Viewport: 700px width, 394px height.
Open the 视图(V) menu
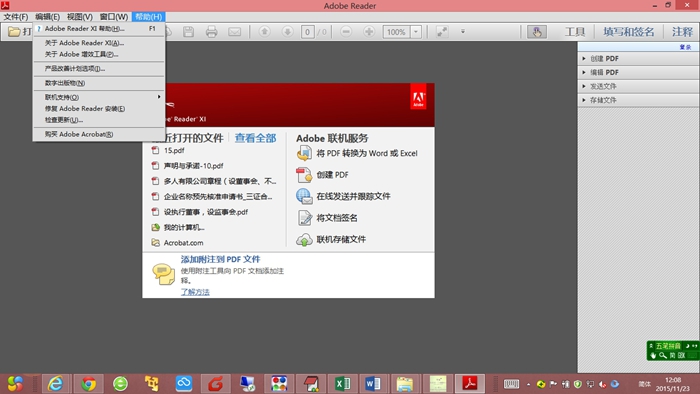coord(79,17)
